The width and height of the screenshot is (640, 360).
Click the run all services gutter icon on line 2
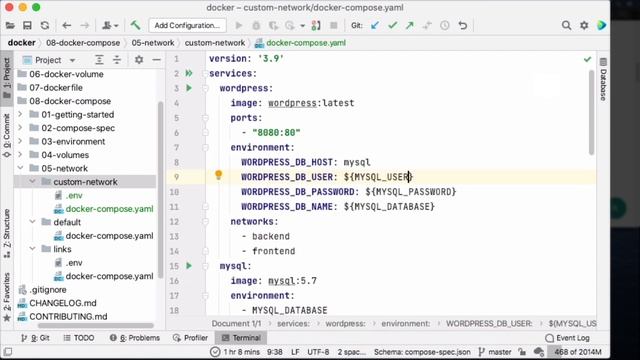point(189,73)
